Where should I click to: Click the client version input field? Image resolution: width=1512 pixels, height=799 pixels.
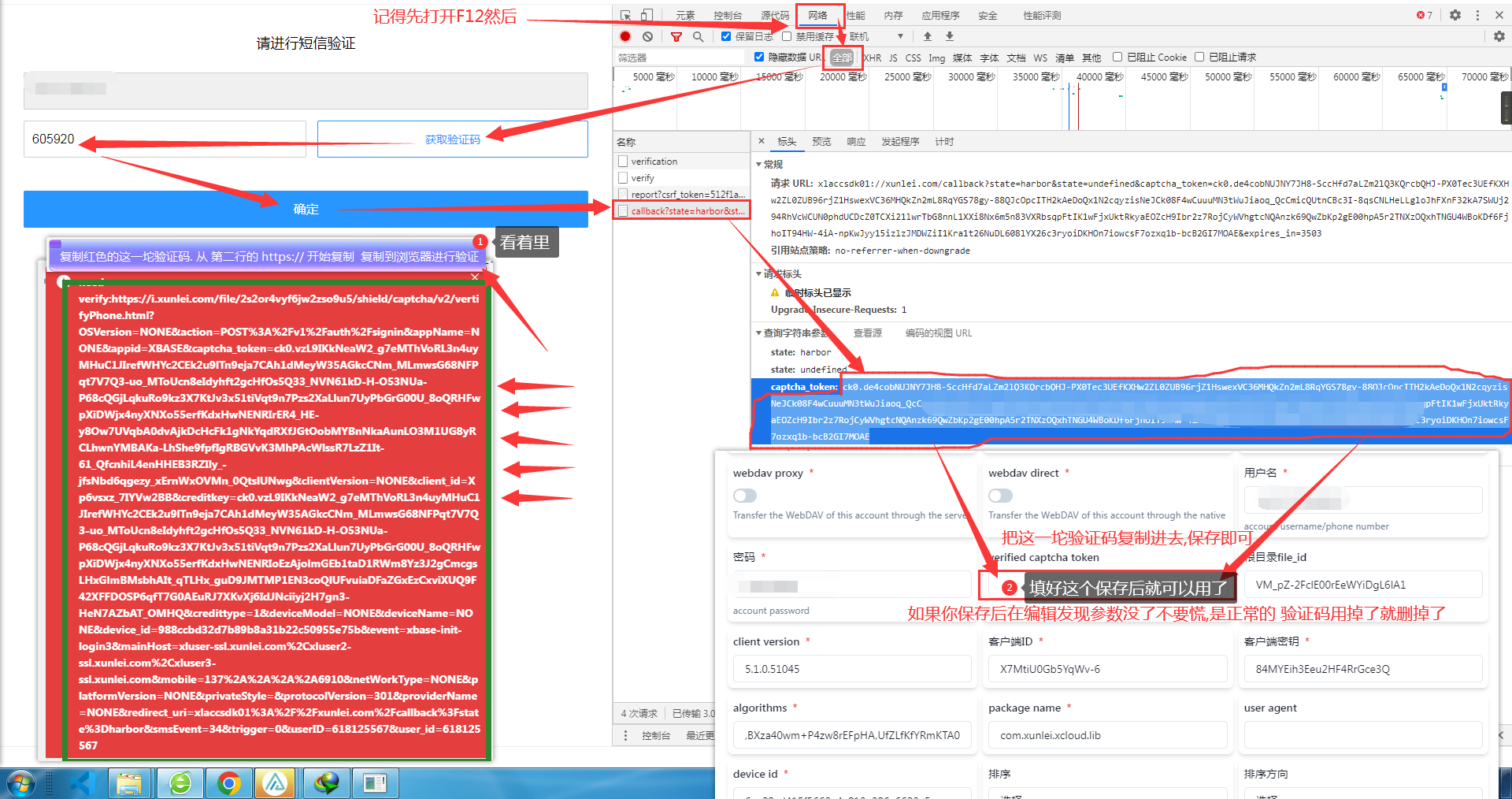point(852,669)
